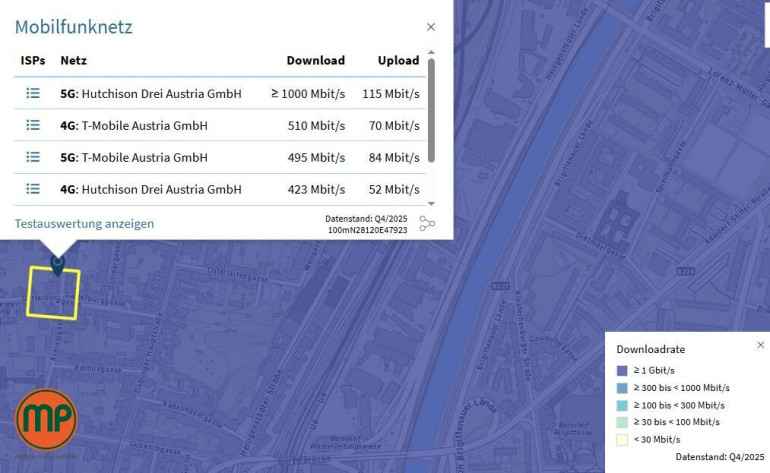Screen dimensions: 770x473
Task: Click the ≥ 1 Gbit/s legend swatch
Action: tap(622, 370)
